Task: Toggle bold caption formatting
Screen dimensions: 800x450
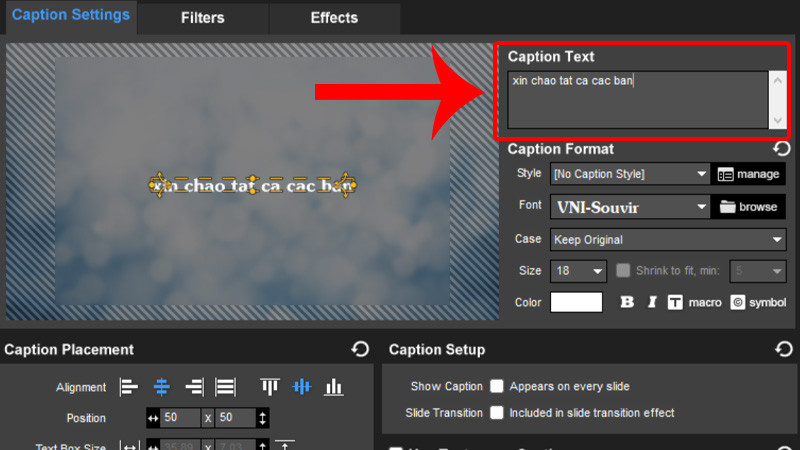Action: [627, 302]
